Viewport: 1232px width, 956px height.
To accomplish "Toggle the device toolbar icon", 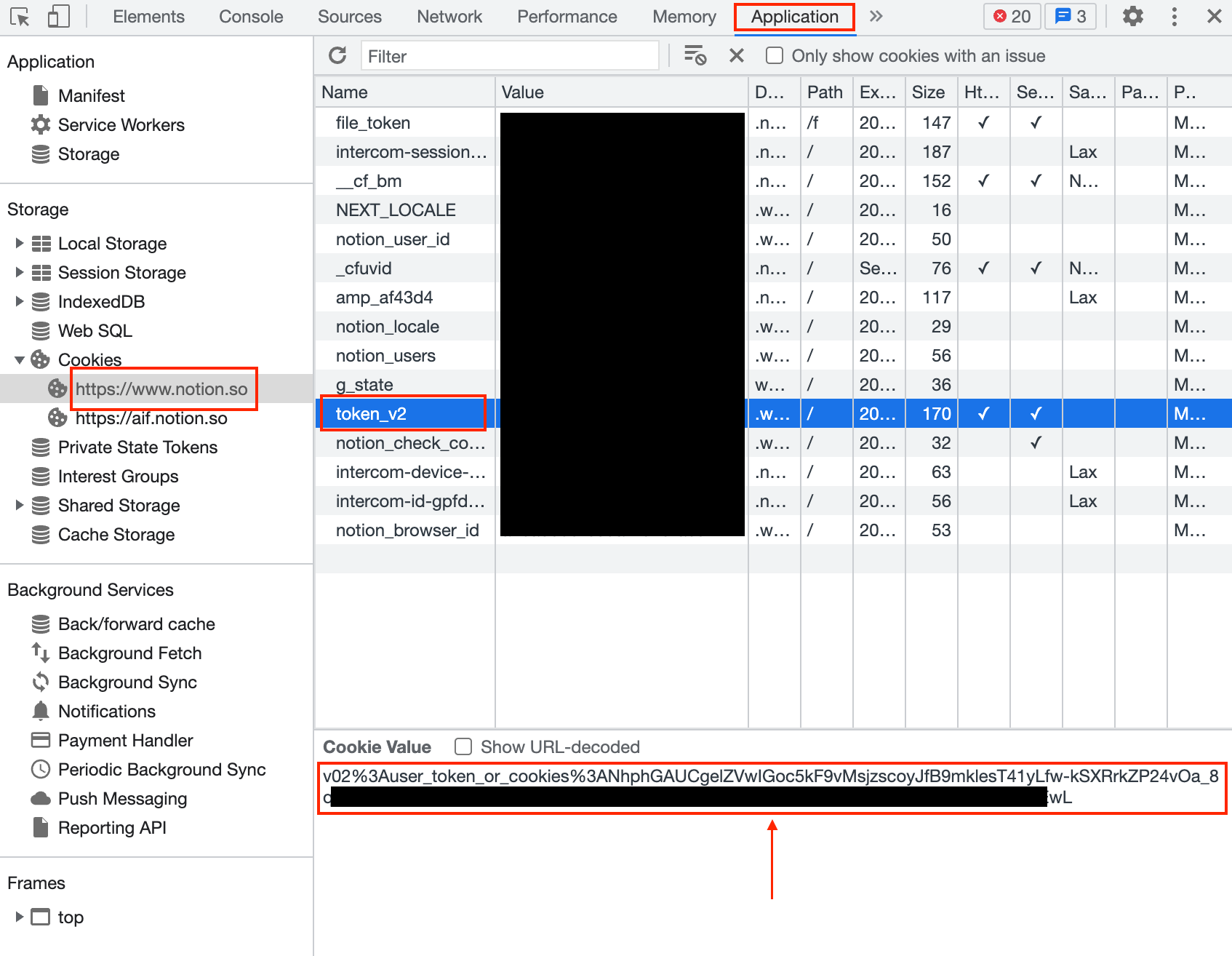I will tap(58, 17).
